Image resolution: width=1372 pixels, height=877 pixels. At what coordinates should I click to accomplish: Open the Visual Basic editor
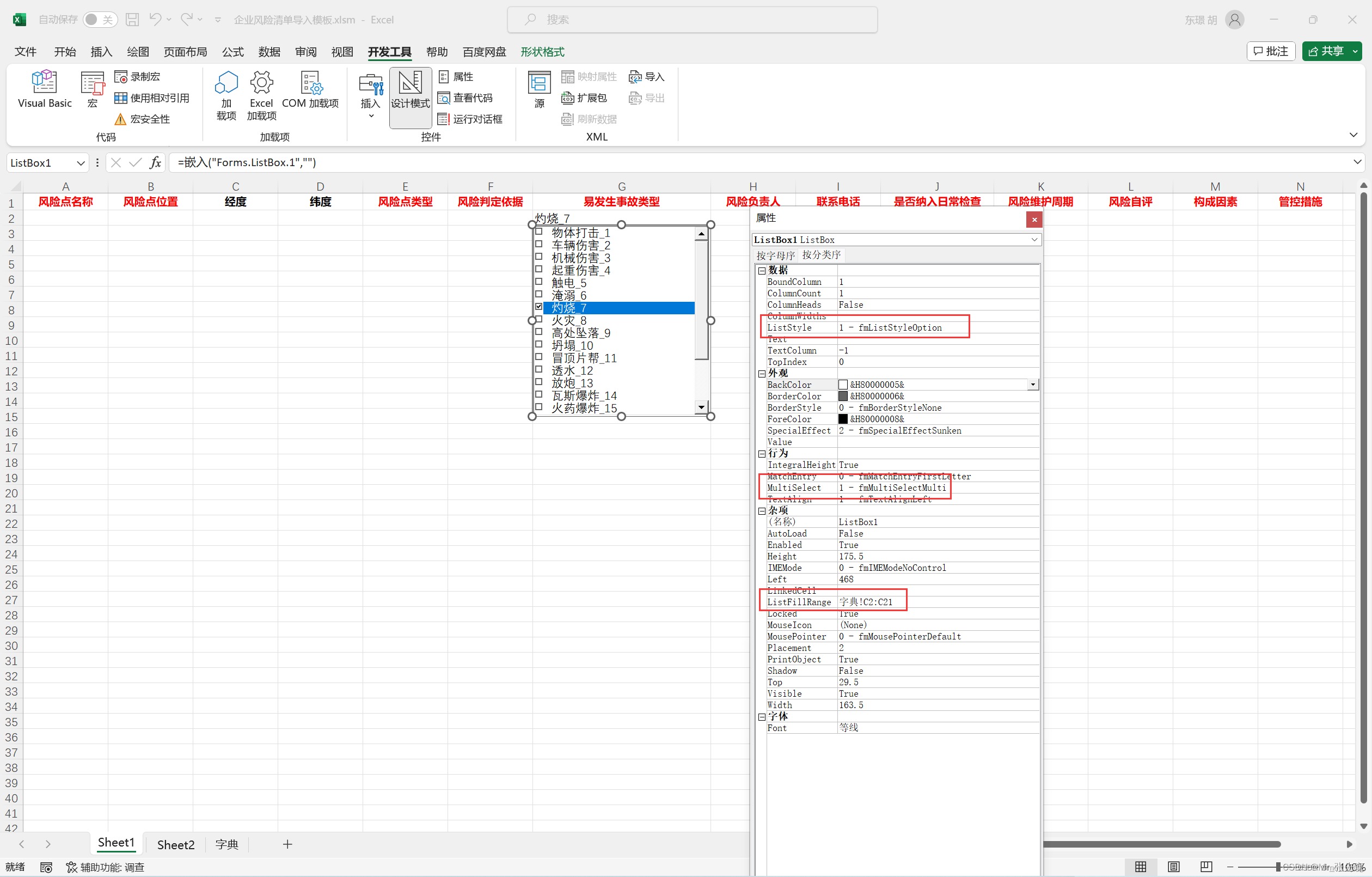pyautogui.click(x=45, y=88)
